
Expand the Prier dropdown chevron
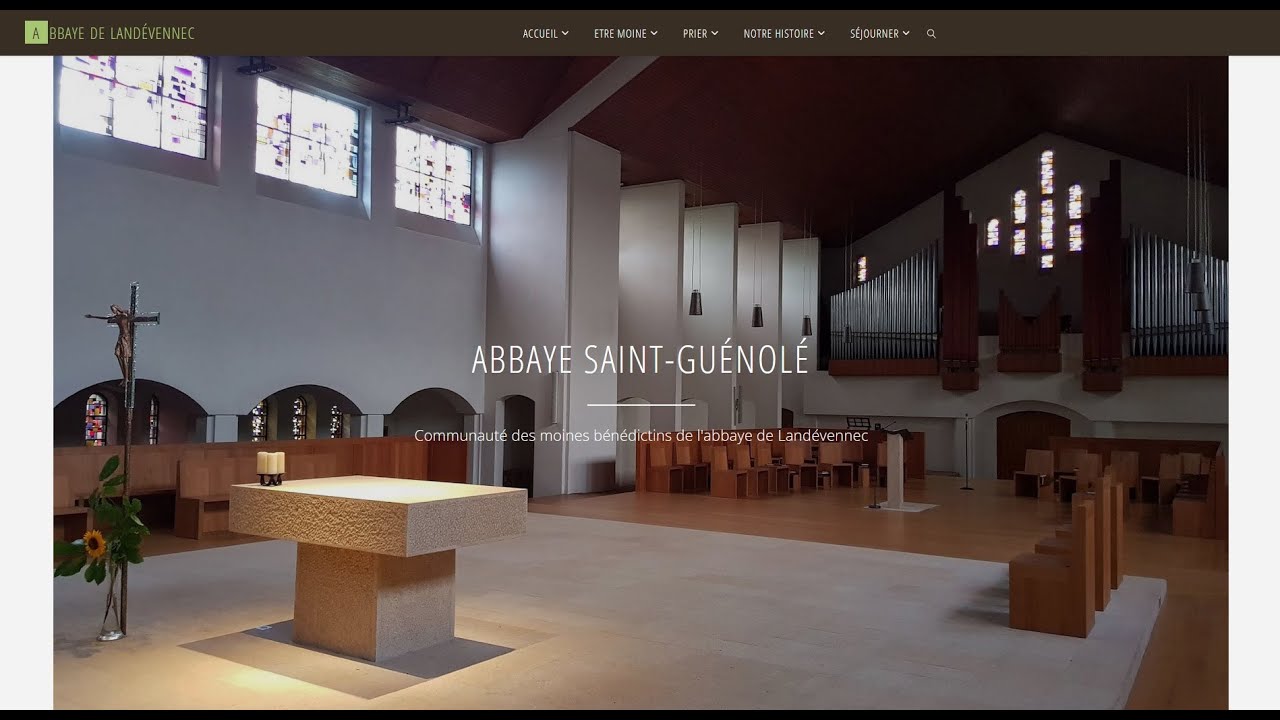click(x=715, y=34)
